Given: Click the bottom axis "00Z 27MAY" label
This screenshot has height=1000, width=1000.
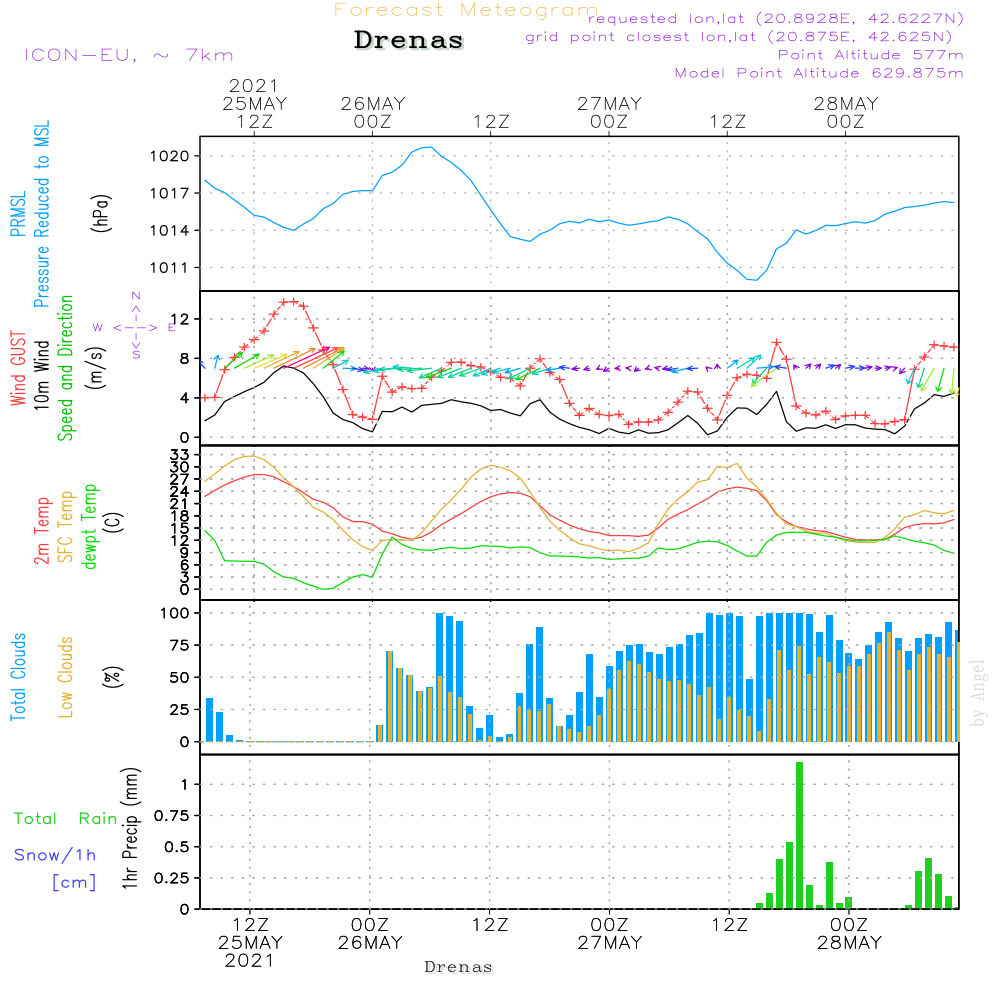Looking at the screenshot, I should (610, 934).
